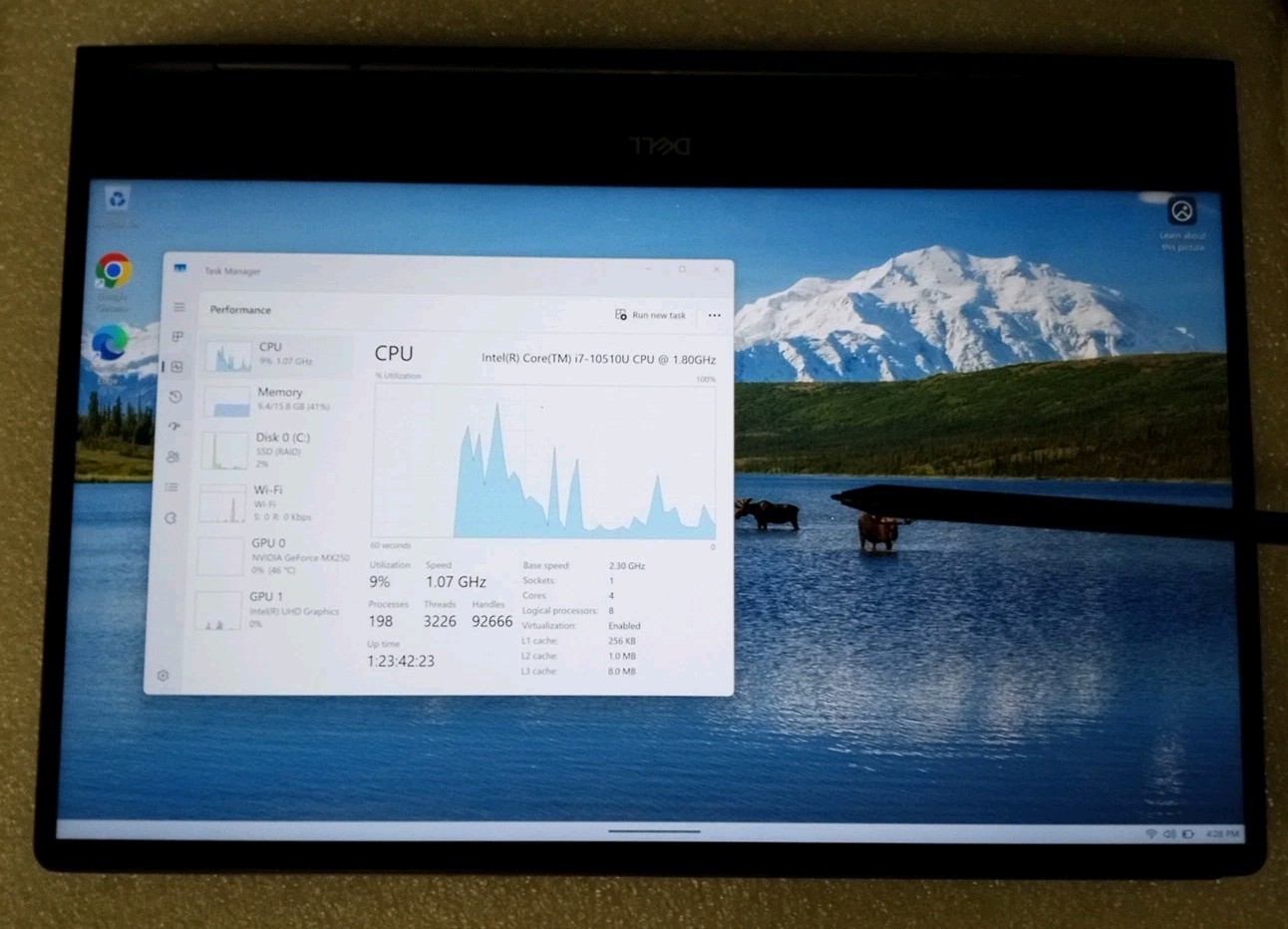This screenshot has height=929, width=1288.
Task: Click the CPU utilization graph
Action: pos(544,461)
